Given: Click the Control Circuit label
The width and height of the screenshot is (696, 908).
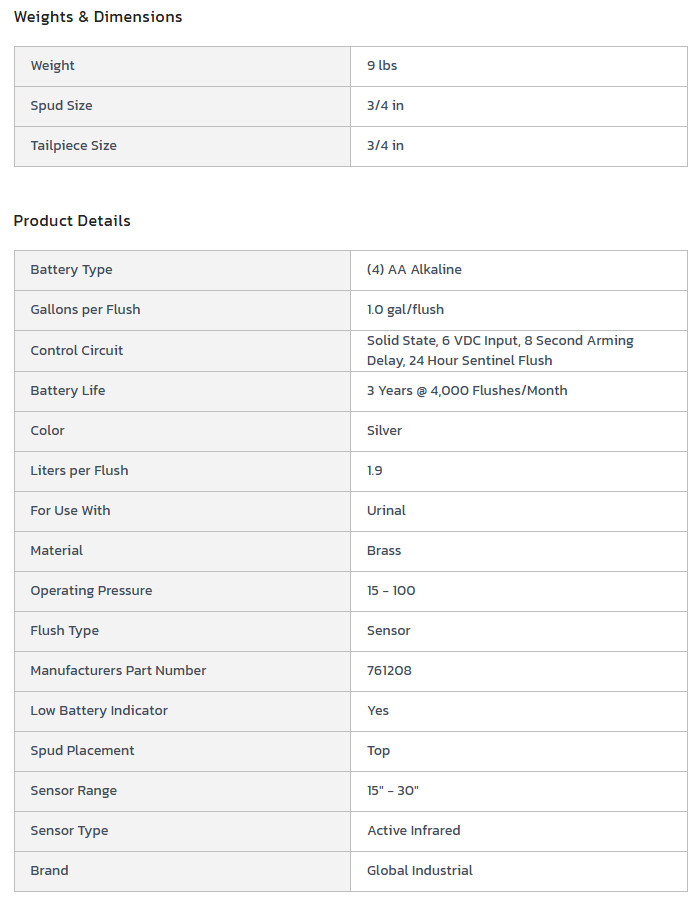Looking at the screenshot, I should click(77, 351).
